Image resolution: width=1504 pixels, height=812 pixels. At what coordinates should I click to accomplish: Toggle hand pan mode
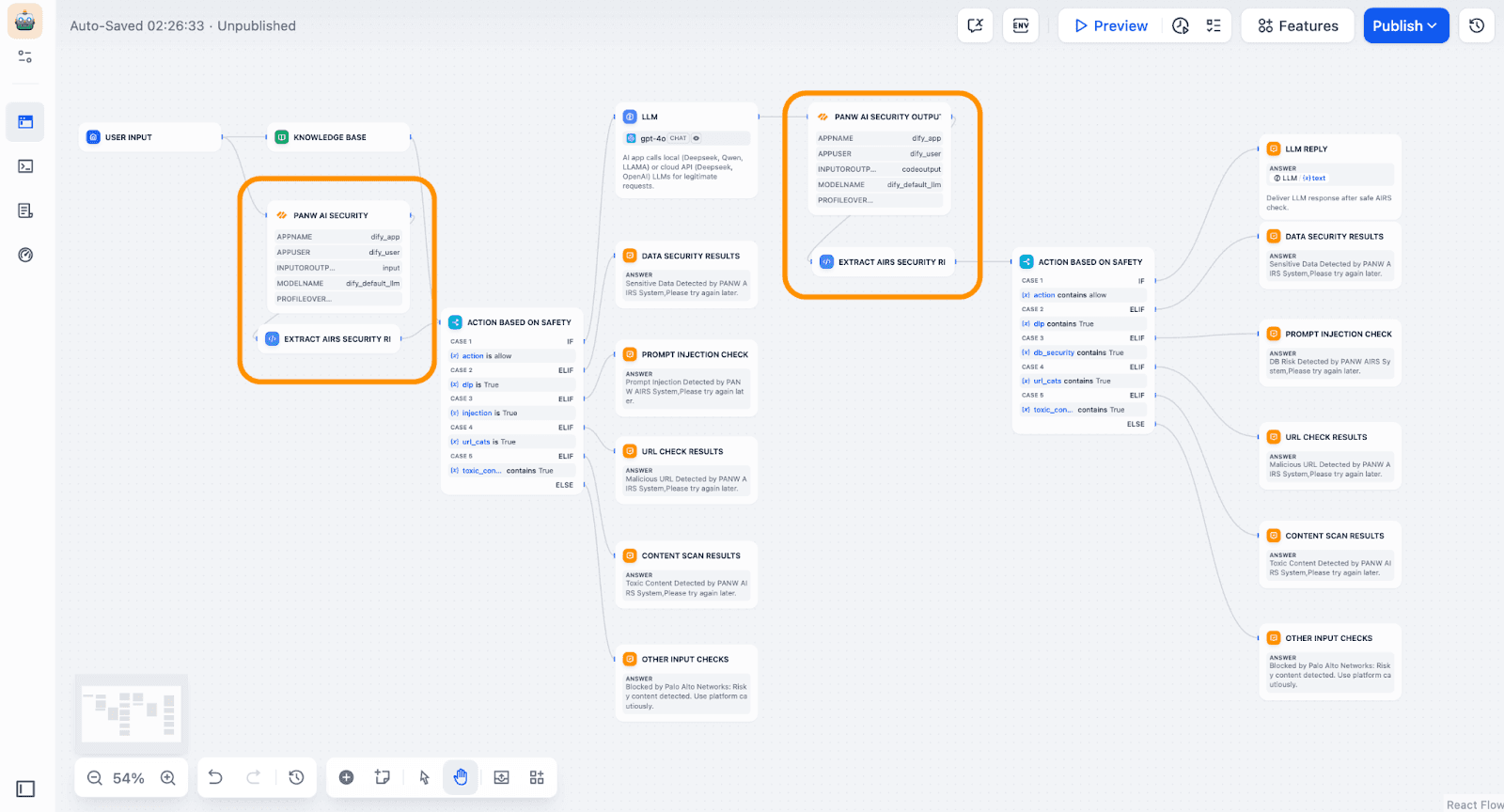(x=461, y=777)
